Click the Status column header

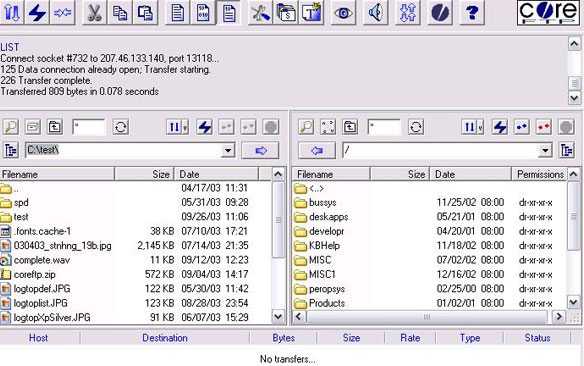pos(537,338)
